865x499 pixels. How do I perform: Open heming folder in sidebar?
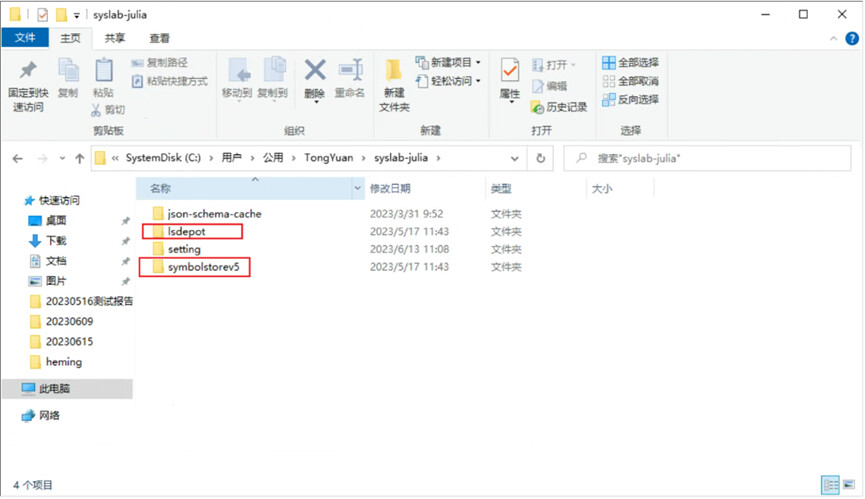click(63, 362)
